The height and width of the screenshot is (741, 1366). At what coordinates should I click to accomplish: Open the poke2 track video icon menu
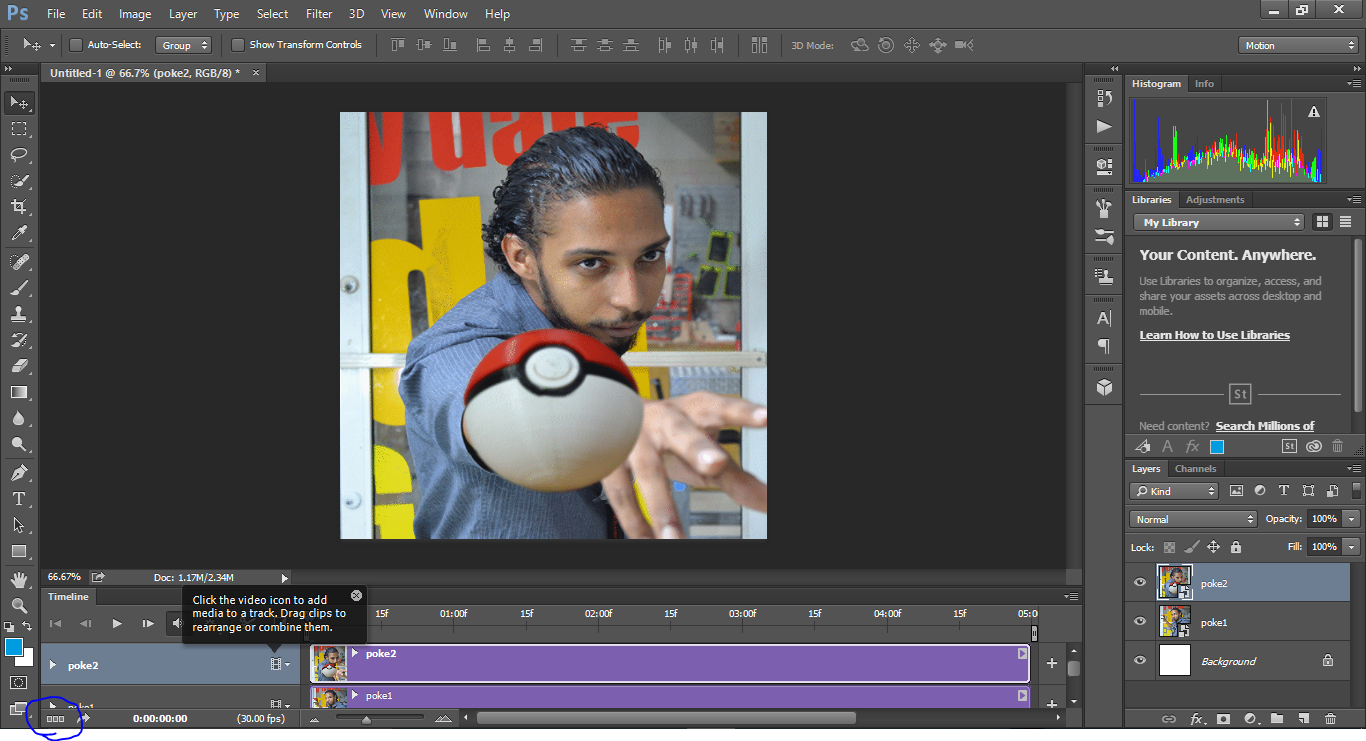(280, 665)
